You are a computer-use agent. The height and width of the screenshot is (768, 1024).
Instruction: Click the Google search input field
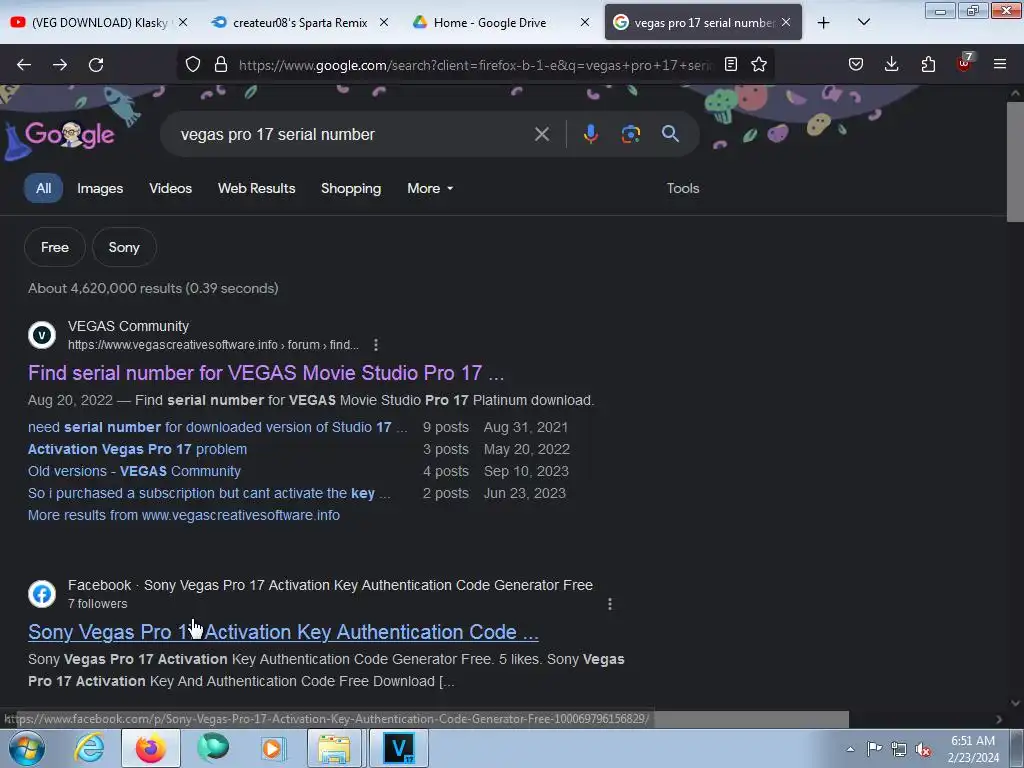353,135
